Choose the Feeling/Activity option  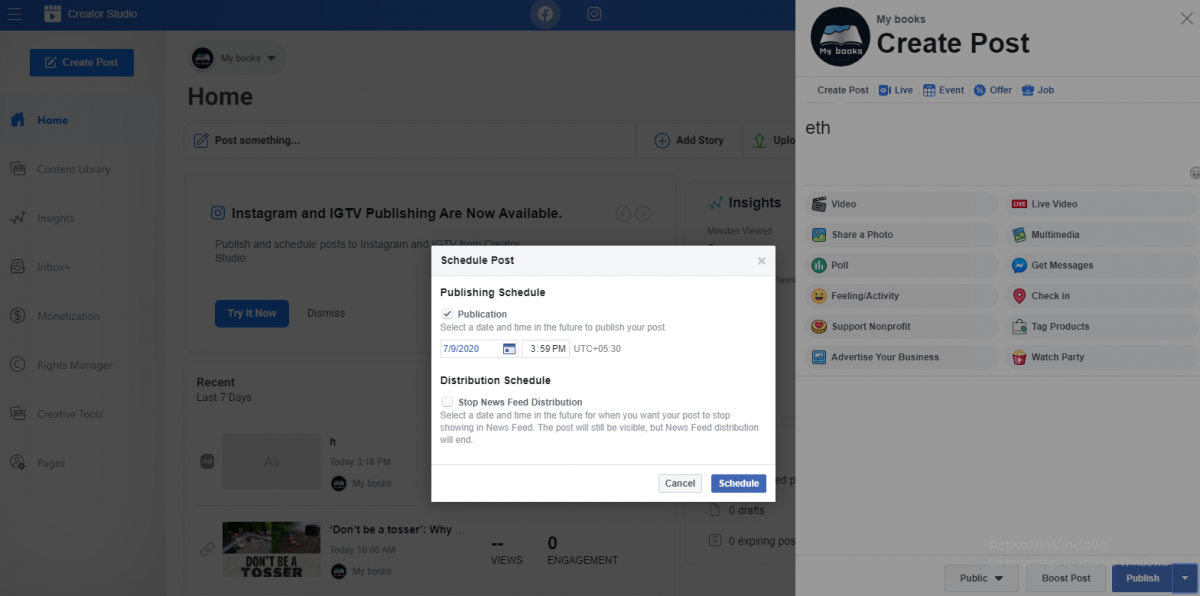(x=900, y=296)
